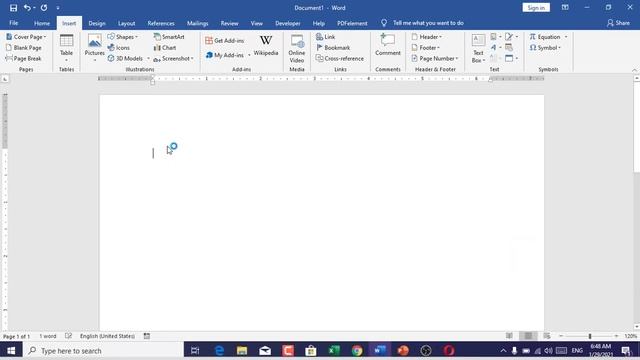Insert a SmartArt graphic
The image size is (640, 360).
[169, 37]
